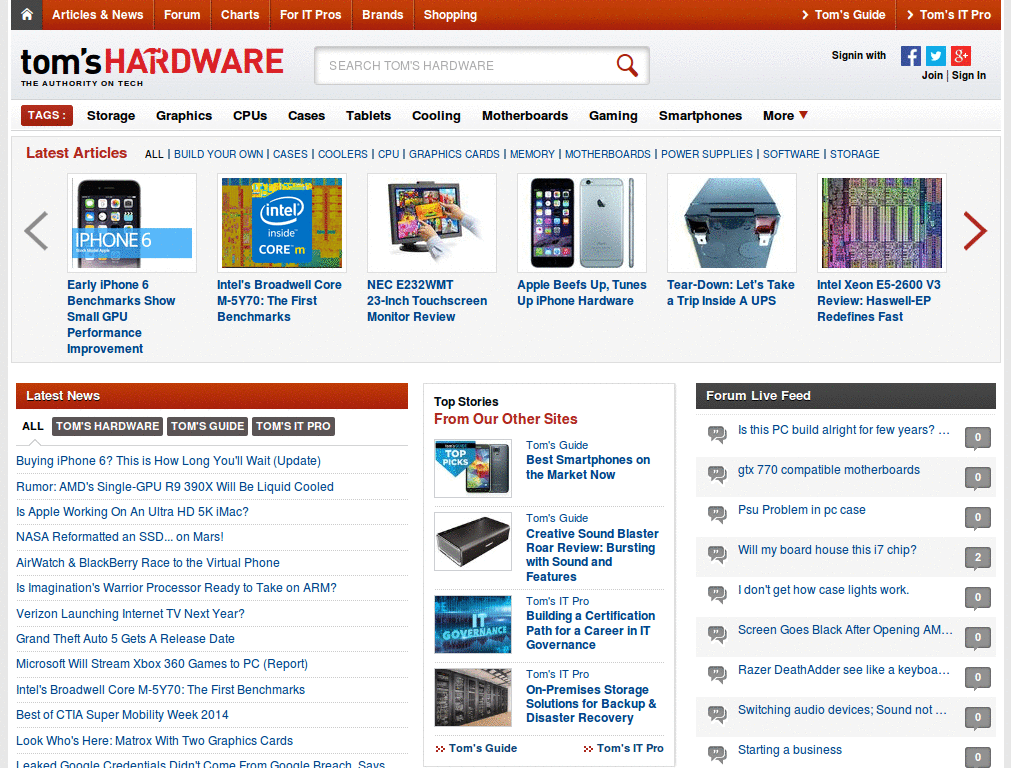Open the Forum menu item

click(182, 14)
